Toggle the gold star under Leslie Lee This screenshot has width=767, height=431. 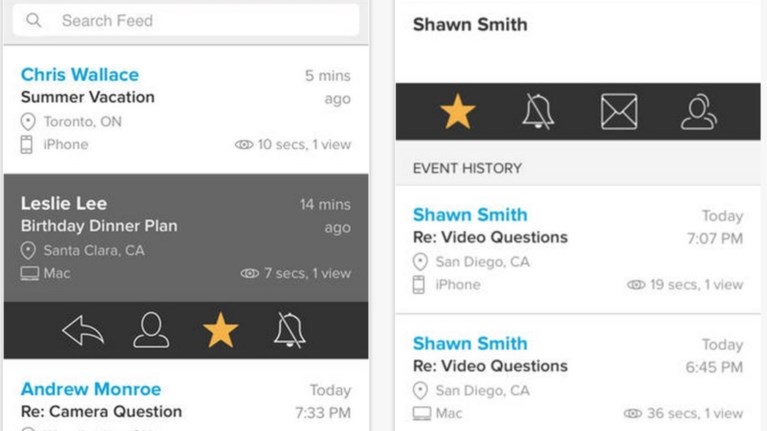220,330
